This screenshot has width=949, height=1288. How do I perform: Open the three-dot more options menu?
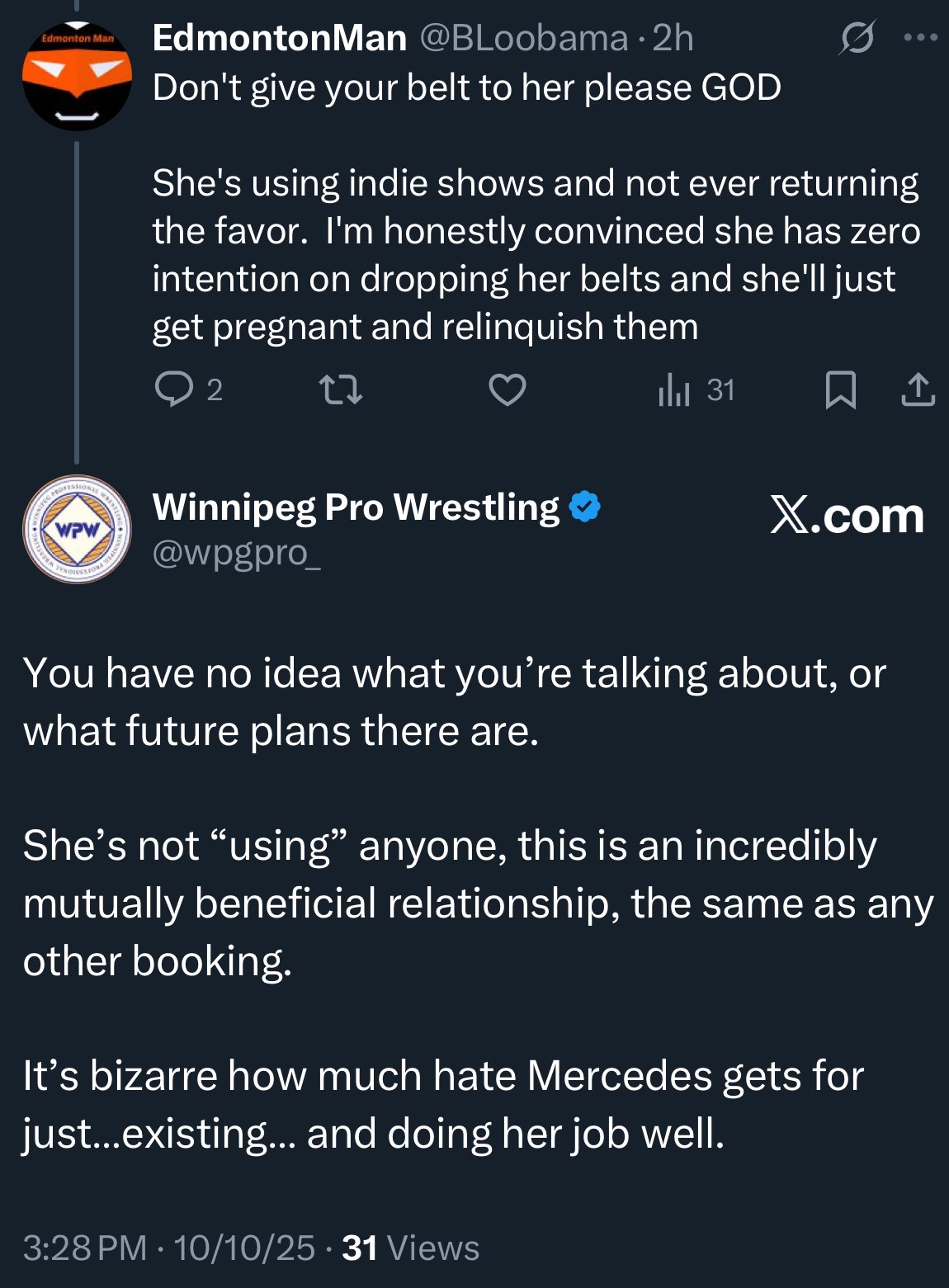pyautogui.click(x=921, y=38)
